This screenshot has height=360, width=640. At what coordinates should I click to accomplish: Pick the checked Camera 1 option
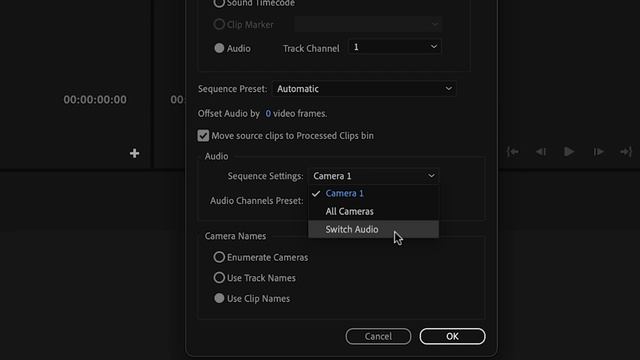(x=373, y=193)
